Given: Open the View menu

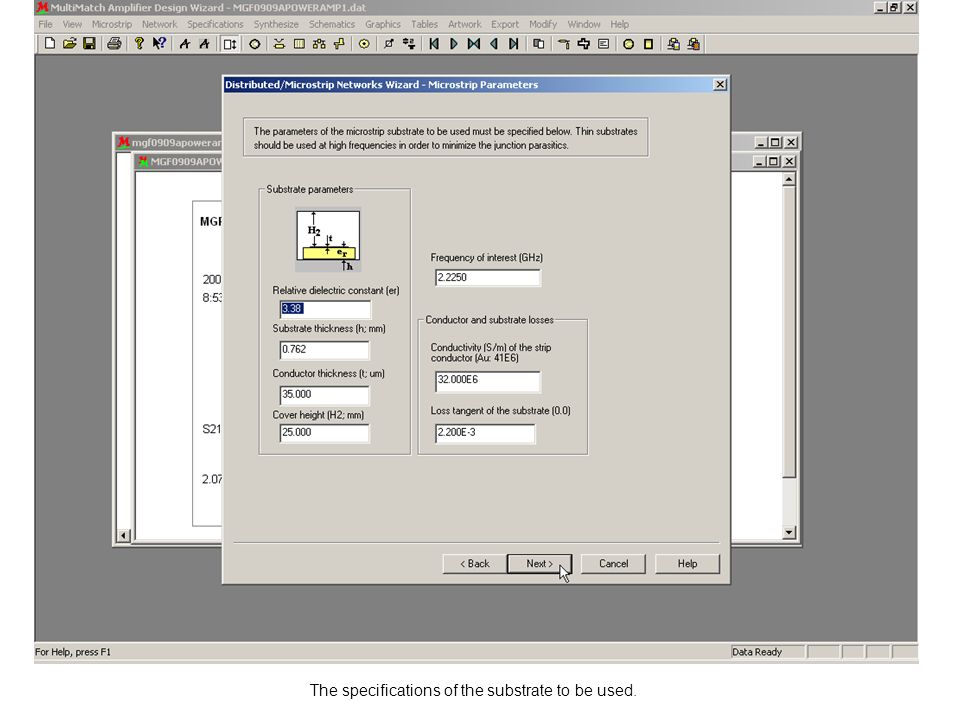Looking at the screenshot, I should tap(72, 24).
